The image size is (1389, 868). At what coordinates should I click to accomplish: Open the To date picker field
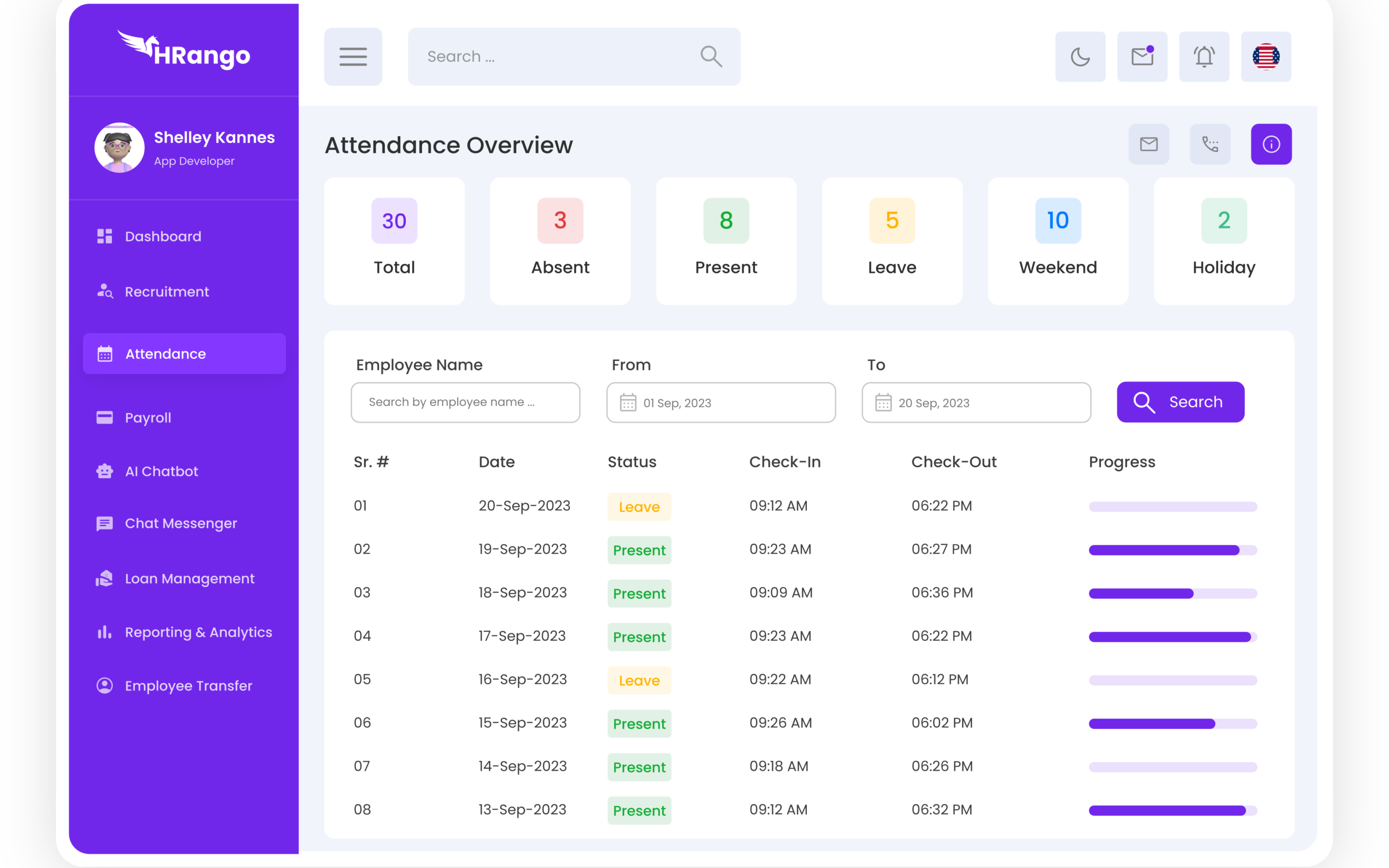pyautogui.click(x=976, y=403)
